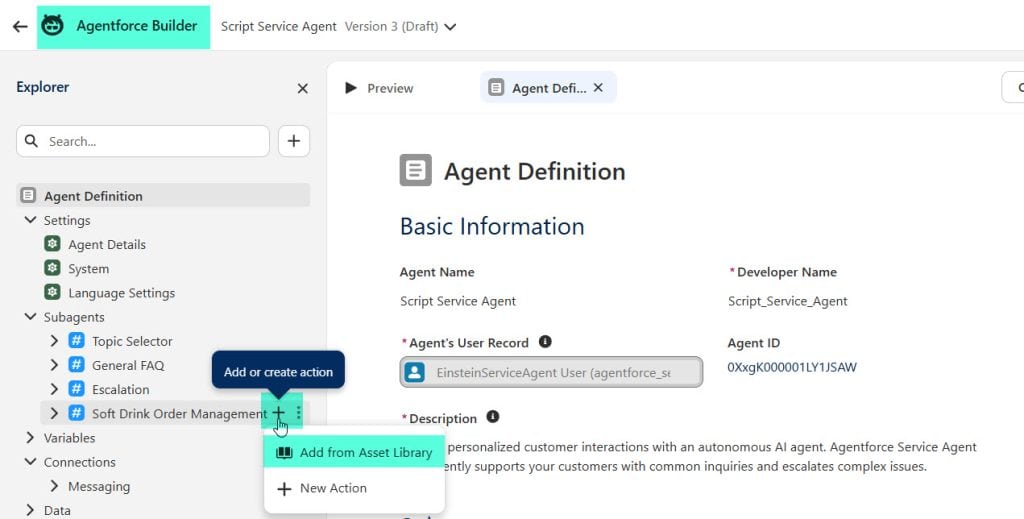
Task: Click the Description info icon
Action: pos(493,417)
